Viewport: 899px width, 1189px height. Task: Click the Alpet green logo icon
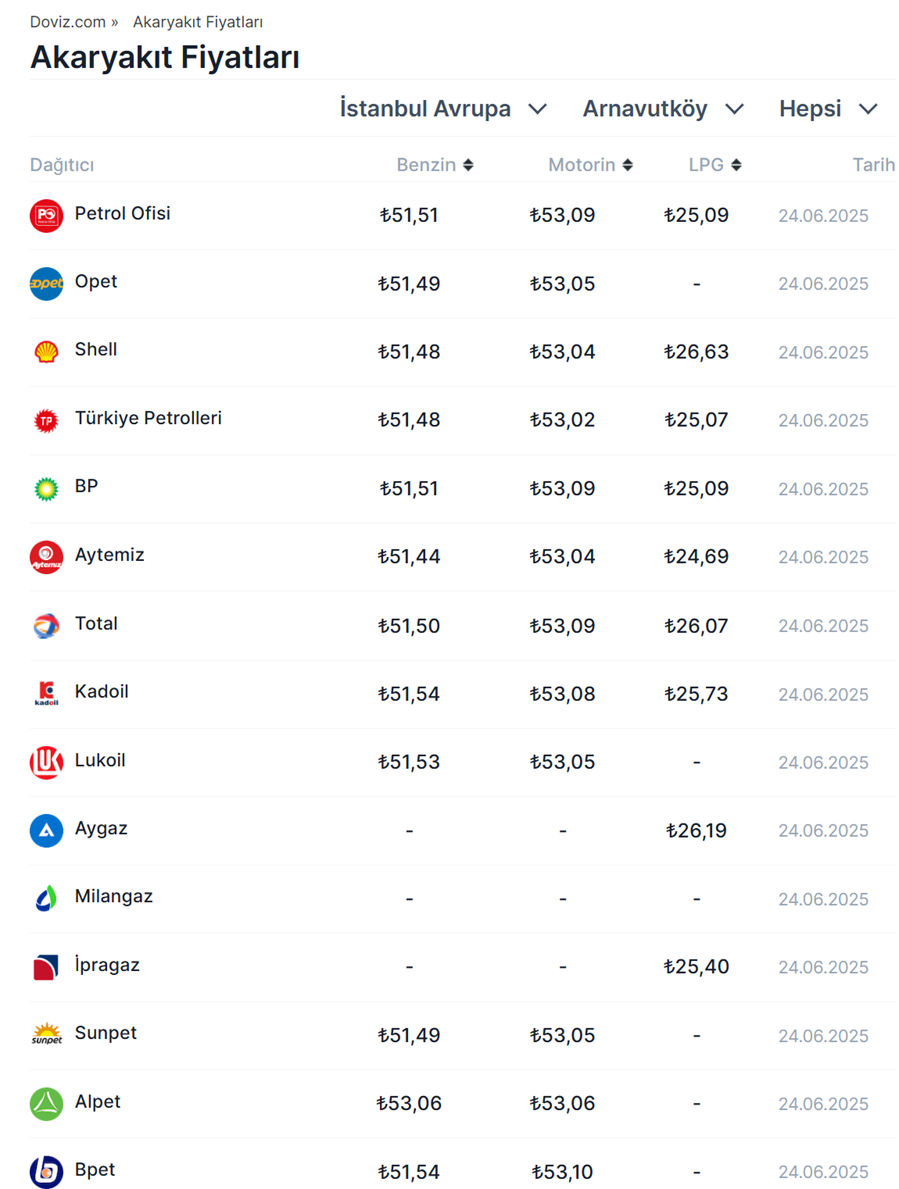click(x=46, y=1104)
